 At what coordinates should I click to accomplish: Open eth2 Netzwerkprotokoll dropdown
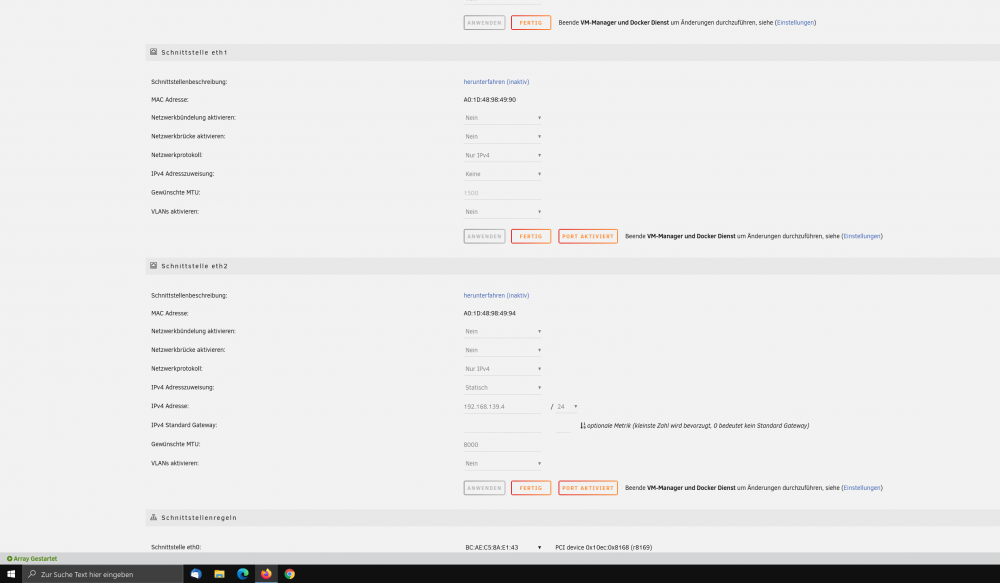pos(503,369)
